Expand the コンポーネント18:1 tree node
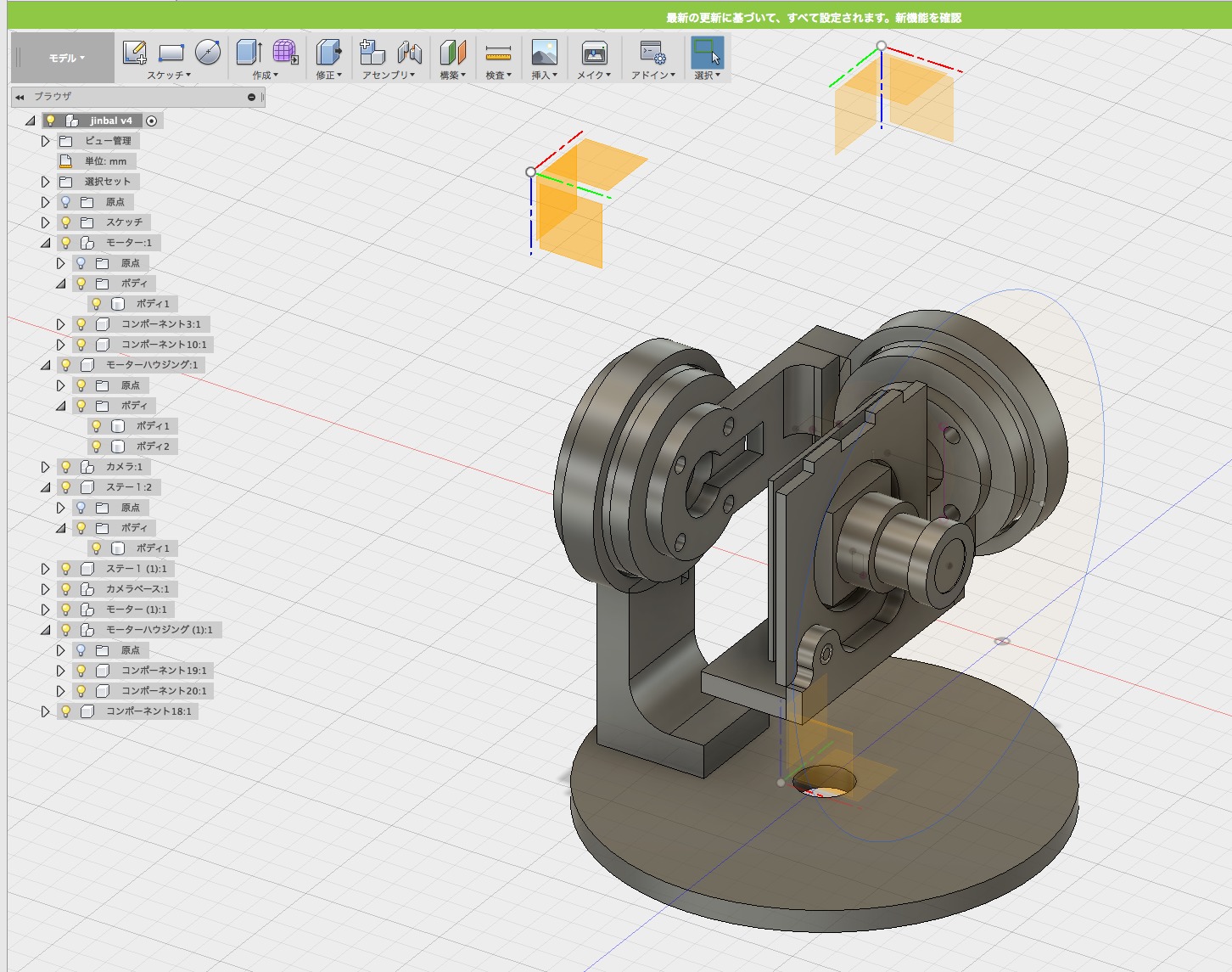1232x972 pixels. click(x=46, y=711)
